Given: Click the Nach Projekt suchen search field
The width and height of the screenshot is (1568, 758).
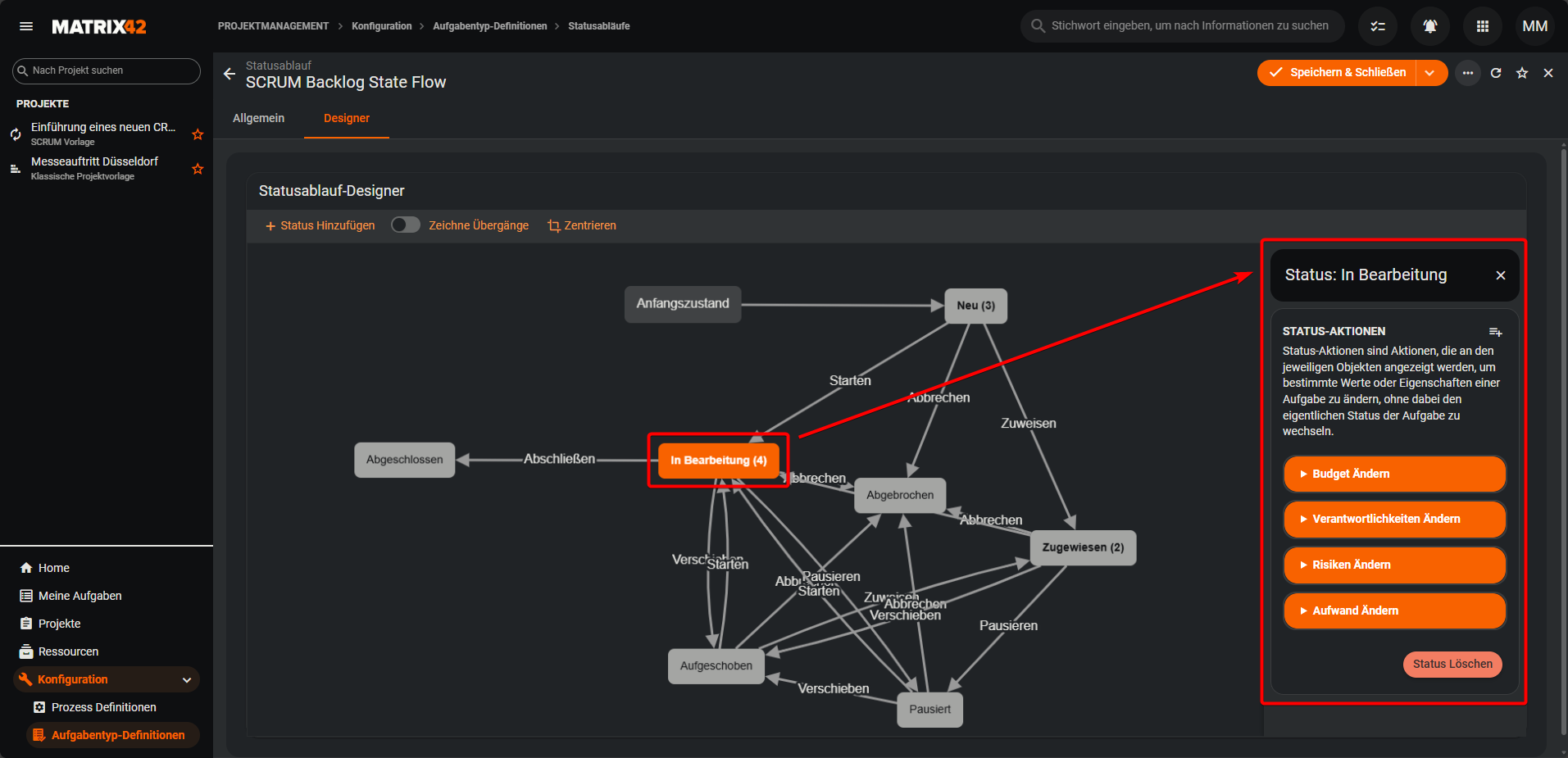Looking at the screenshot, I should 107,70.
